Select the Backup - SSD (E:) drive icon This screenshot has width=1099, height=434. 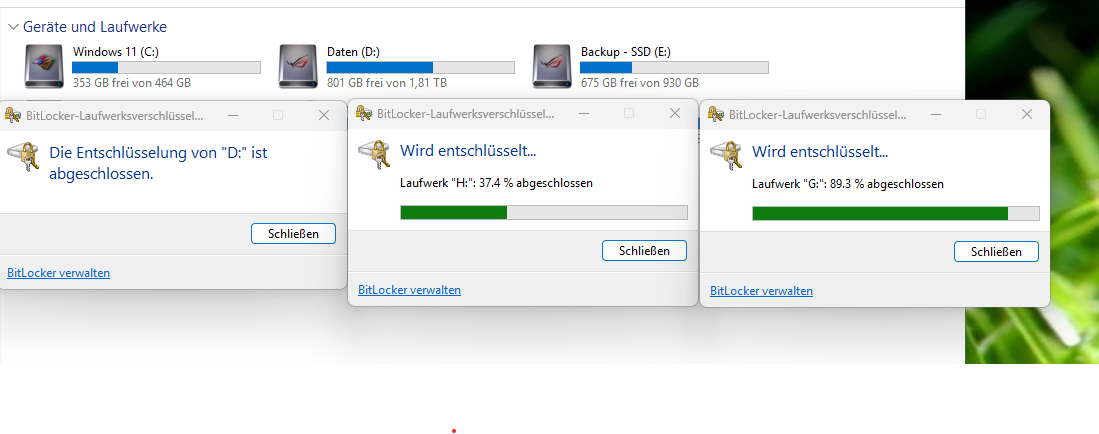552,67
